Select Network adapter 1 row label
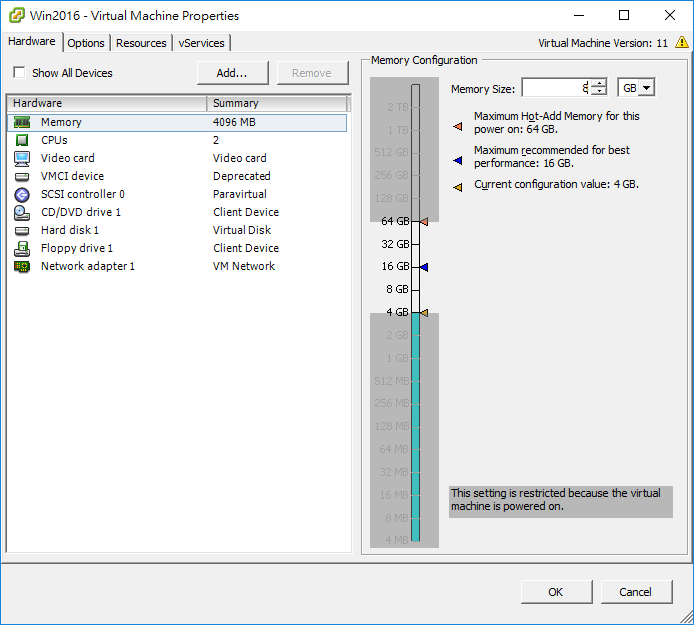Viewport: 694px width, 625px height. [88, 266]
